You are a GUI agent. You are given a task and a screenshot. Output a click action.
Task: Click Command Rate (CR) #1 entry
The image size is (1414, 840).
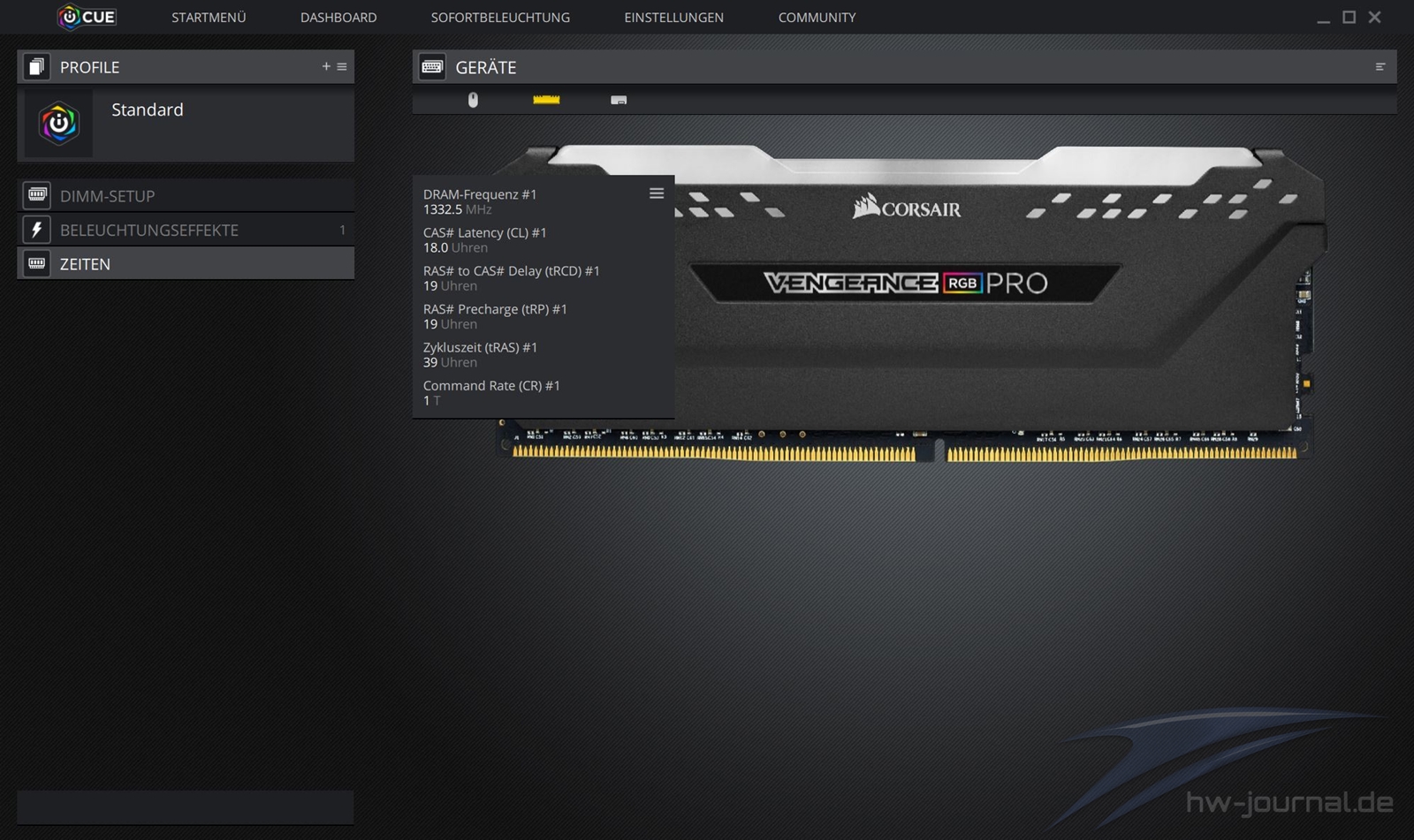[491, 392]
